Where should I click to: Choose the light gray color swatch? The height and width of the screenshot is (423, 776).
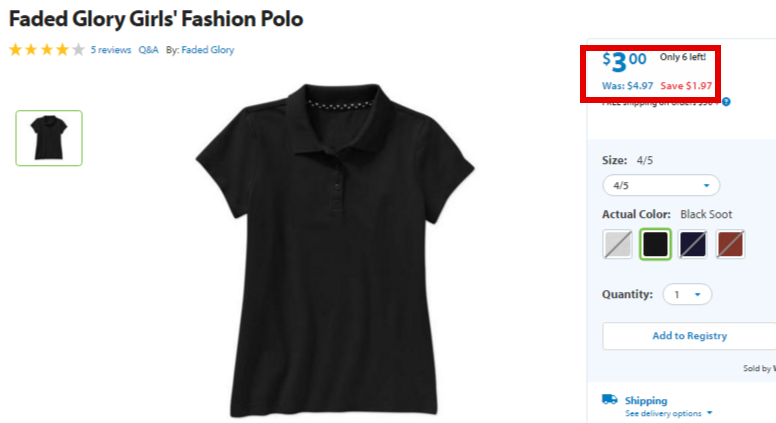[617, 244]
